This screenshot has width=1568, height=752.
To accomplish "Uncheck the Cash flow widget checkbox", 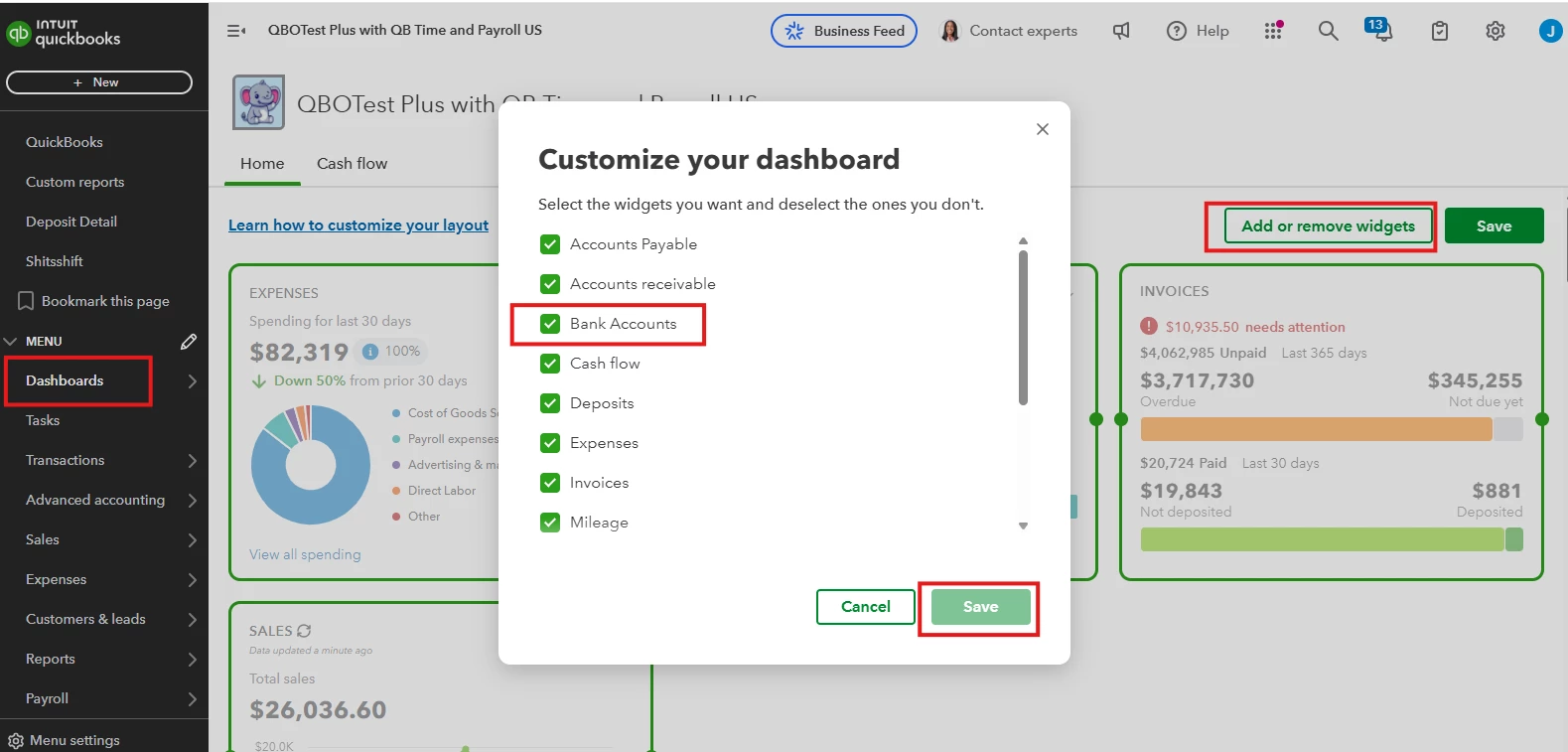I will click(550, 364).
